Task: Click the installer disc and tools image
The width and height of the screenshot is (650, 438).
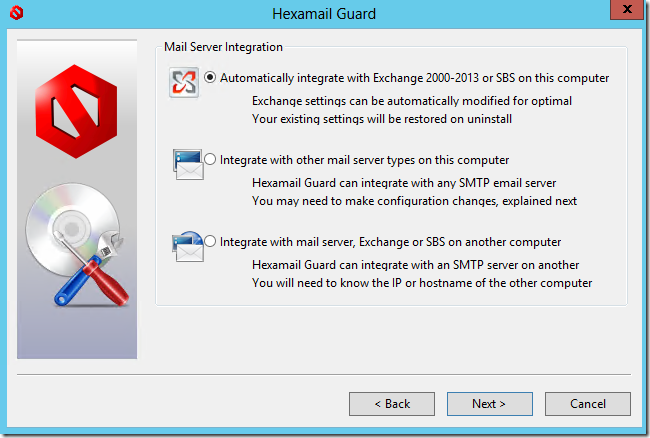Action: point(78,245)
